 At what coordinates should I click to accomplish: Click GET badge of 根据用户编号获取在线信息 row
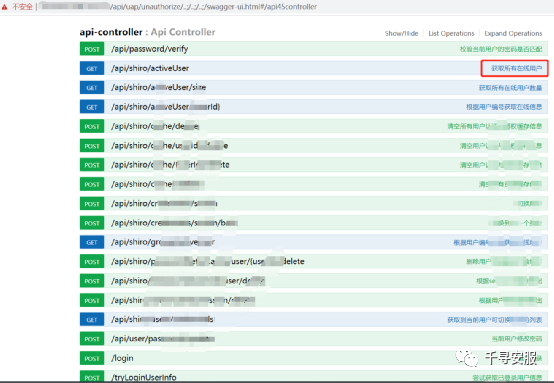[x=92, y=107]
